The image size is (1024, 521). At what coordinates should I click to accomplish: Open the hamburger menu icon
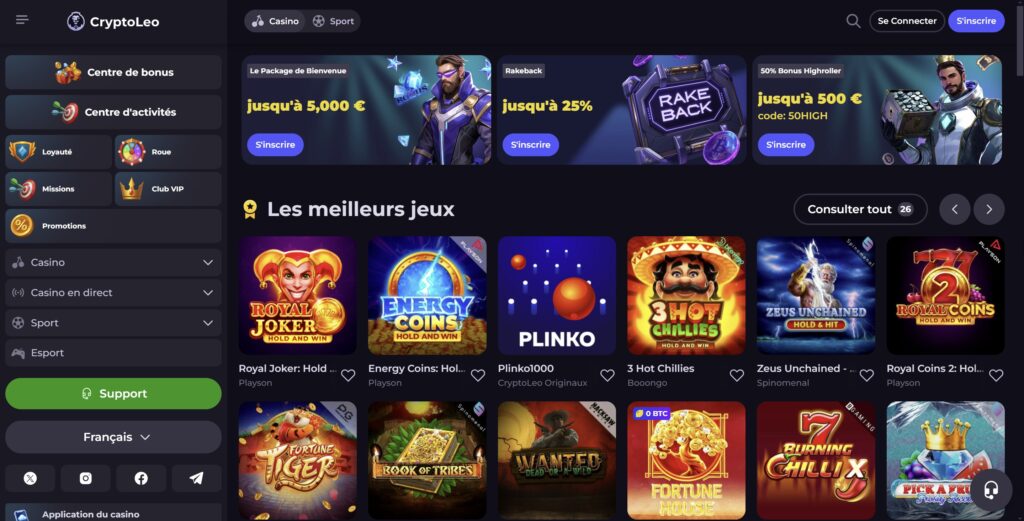(x=22, y=20)
